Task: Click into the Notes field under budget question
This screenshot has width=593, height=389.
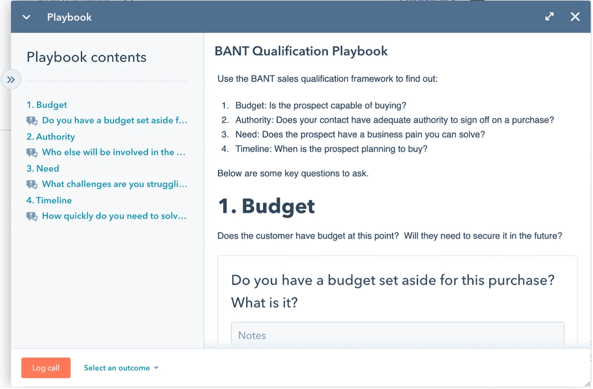Action: [x=397, y=335]
